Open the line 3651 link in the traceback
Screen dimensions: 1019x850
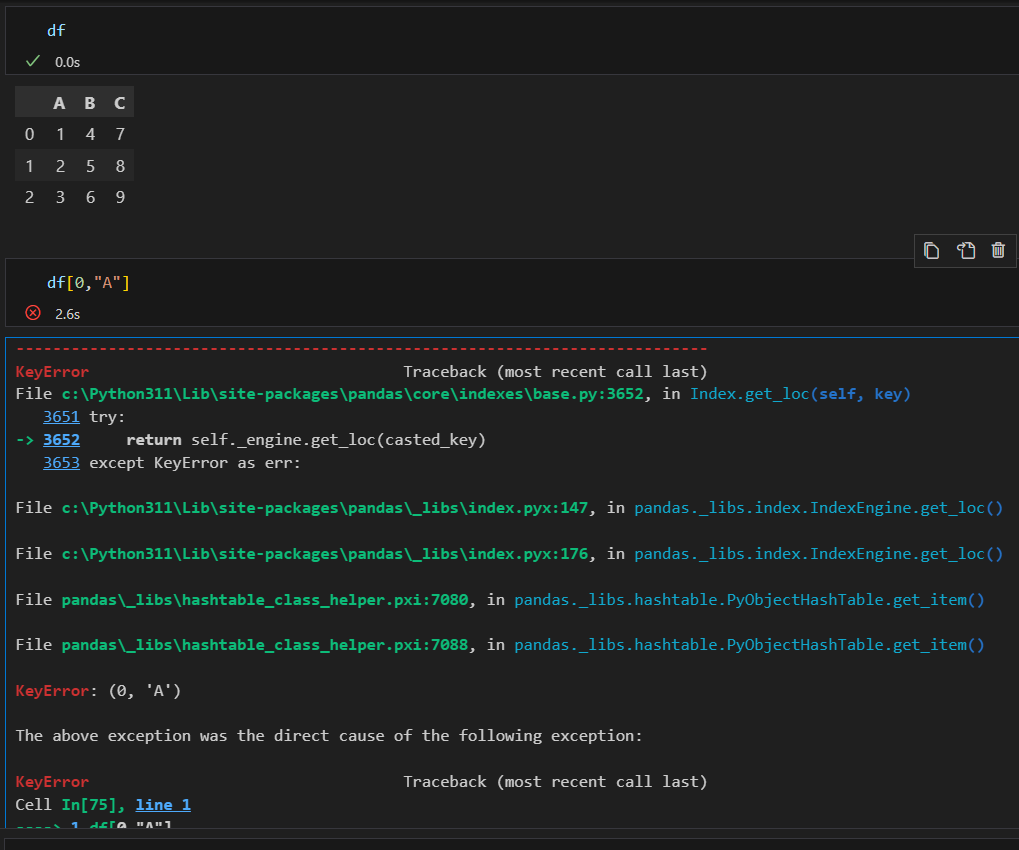click(x=61, y=417)
